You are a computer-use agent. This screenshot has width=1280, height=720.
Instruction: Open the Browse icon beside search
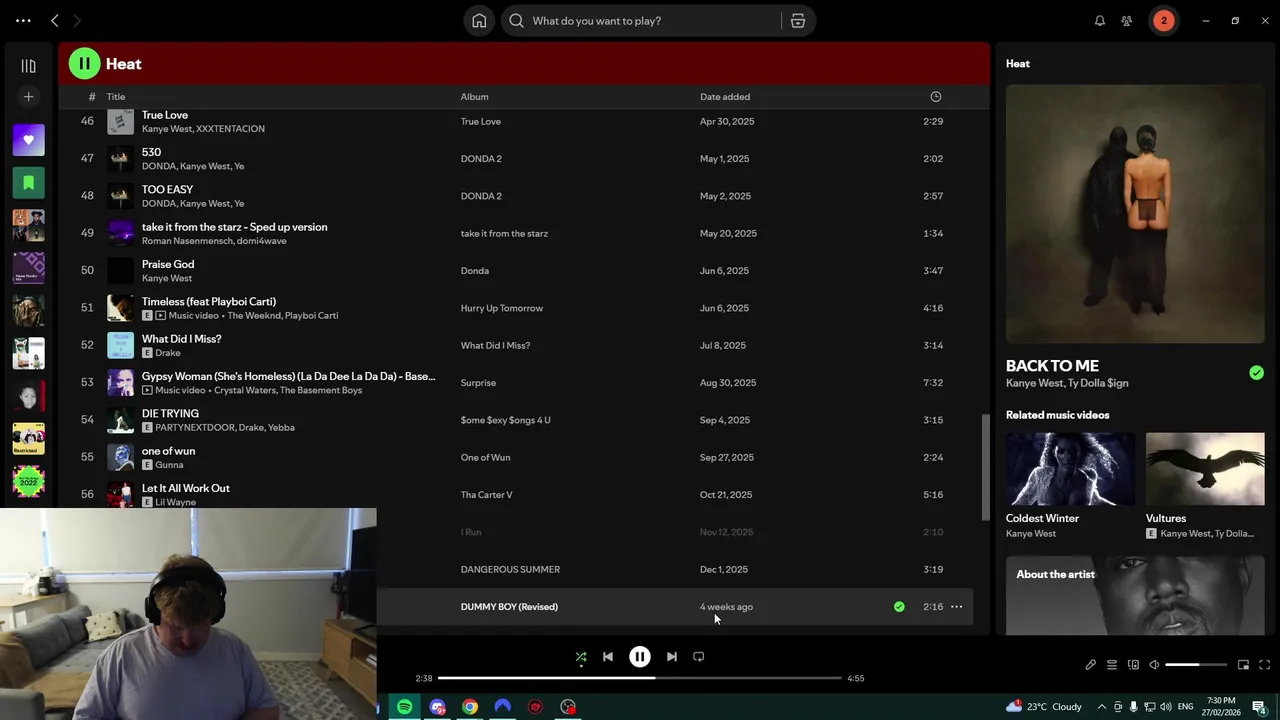point(798,20)
